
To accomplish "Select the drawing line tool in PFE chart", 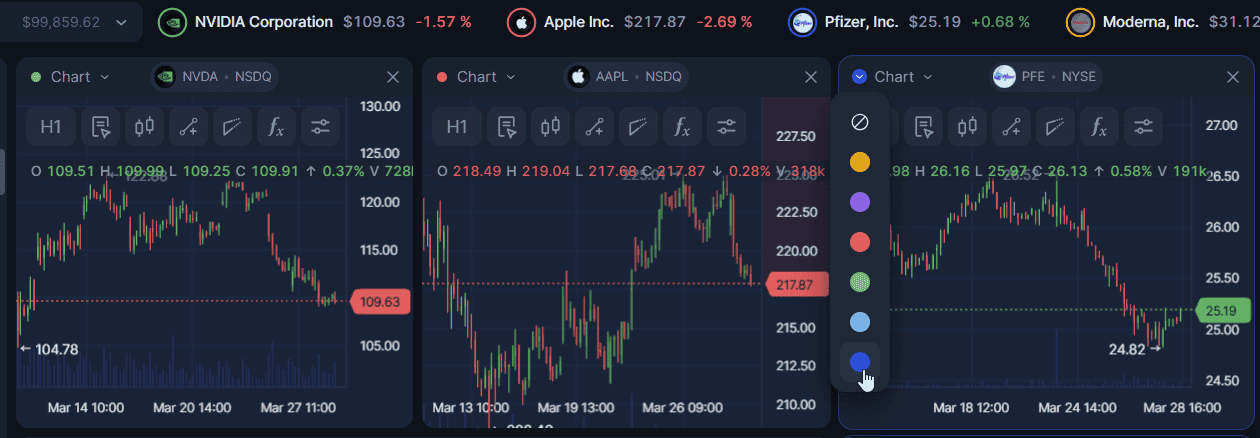I will tap(1011, 127).
